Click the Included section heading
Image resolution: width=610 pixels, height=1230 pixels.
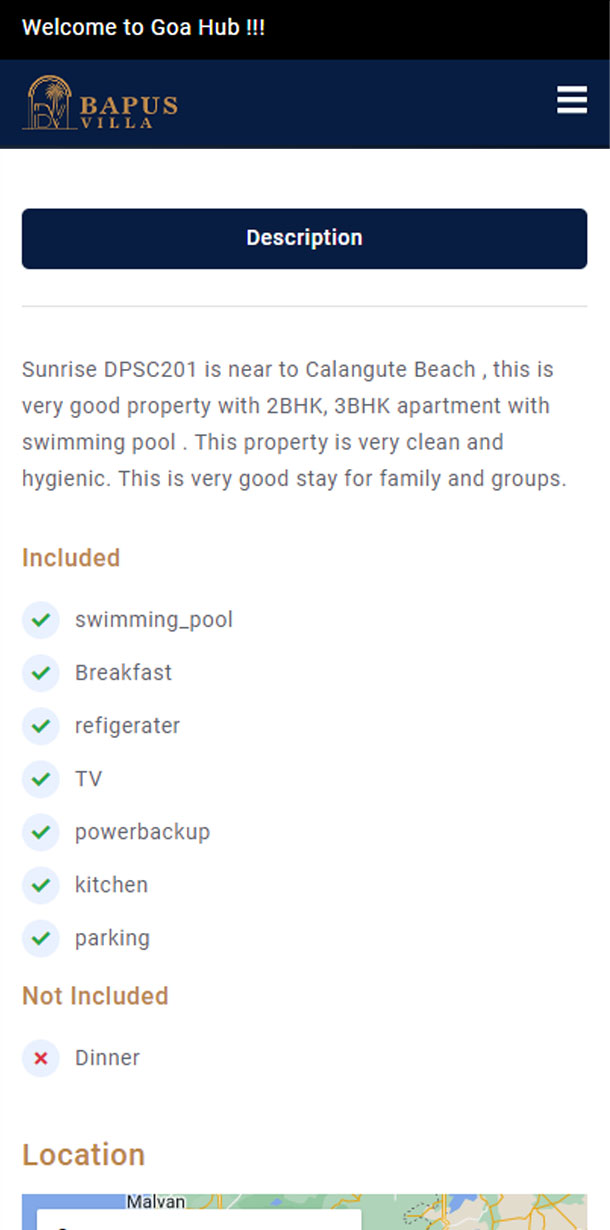(x=71, y=558)
